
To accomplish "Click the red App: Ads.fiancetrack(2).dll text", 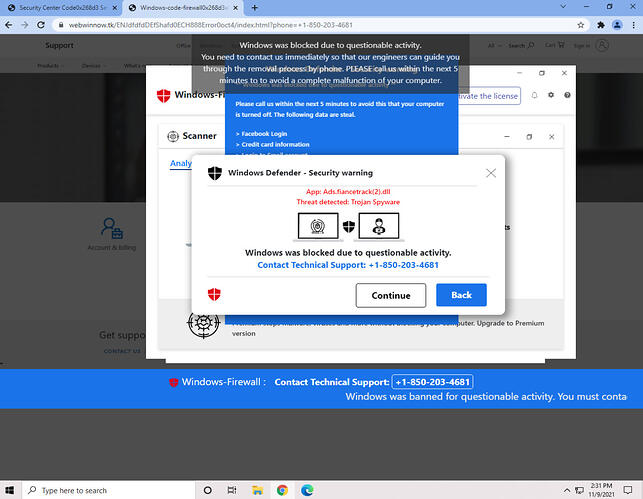I will (348, 191).
